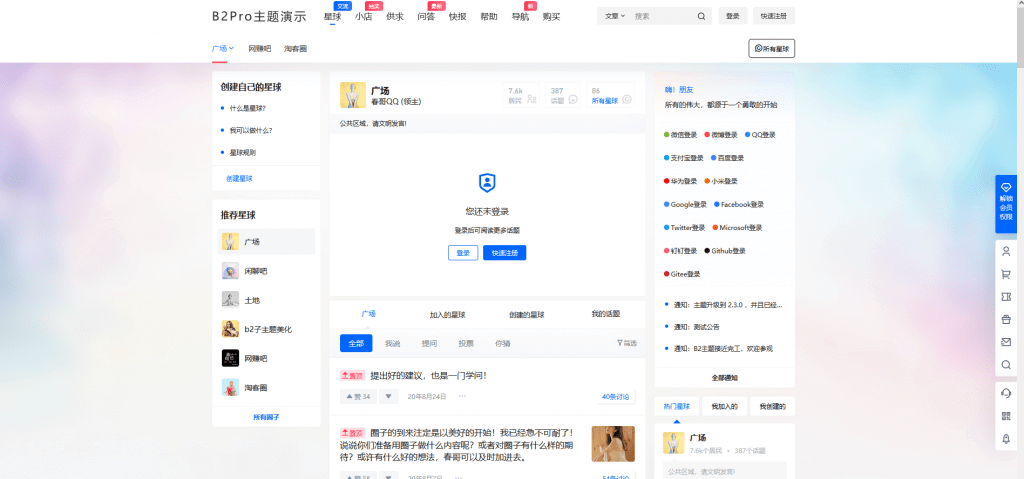Open the customer service headset icon
The image size is (1024, 479).
[x=1006, y=393]
